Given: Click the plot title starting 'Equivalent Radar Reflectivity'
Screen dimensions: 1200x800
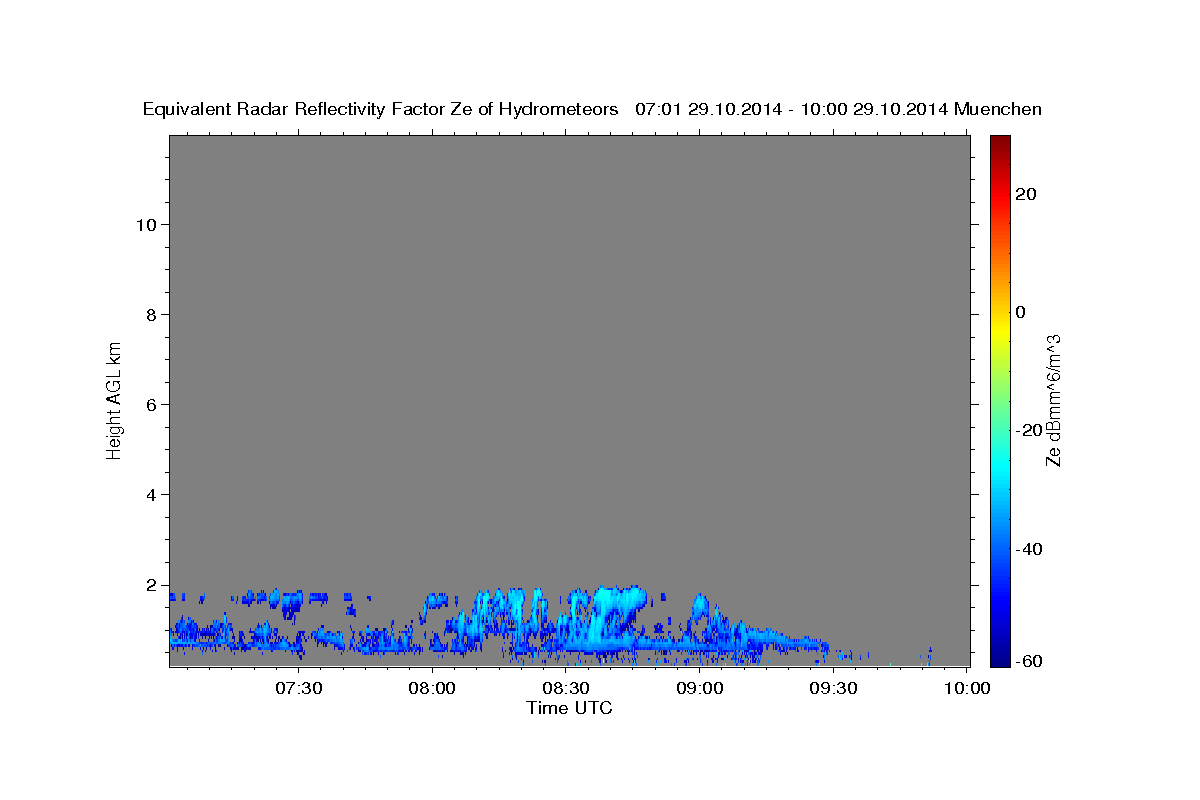Looking at the screenshot, I should coord(592,109).
